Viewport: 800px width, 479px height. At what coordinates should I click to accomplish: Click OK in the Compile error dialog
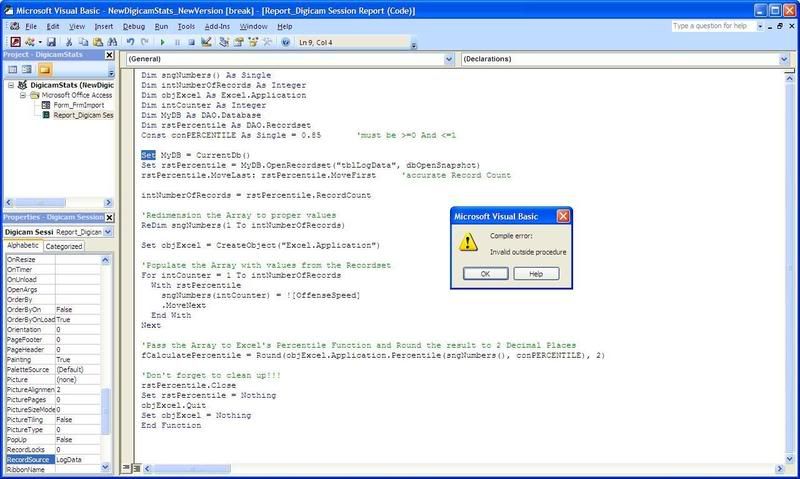pyautogui.click(x=485, y=274)
